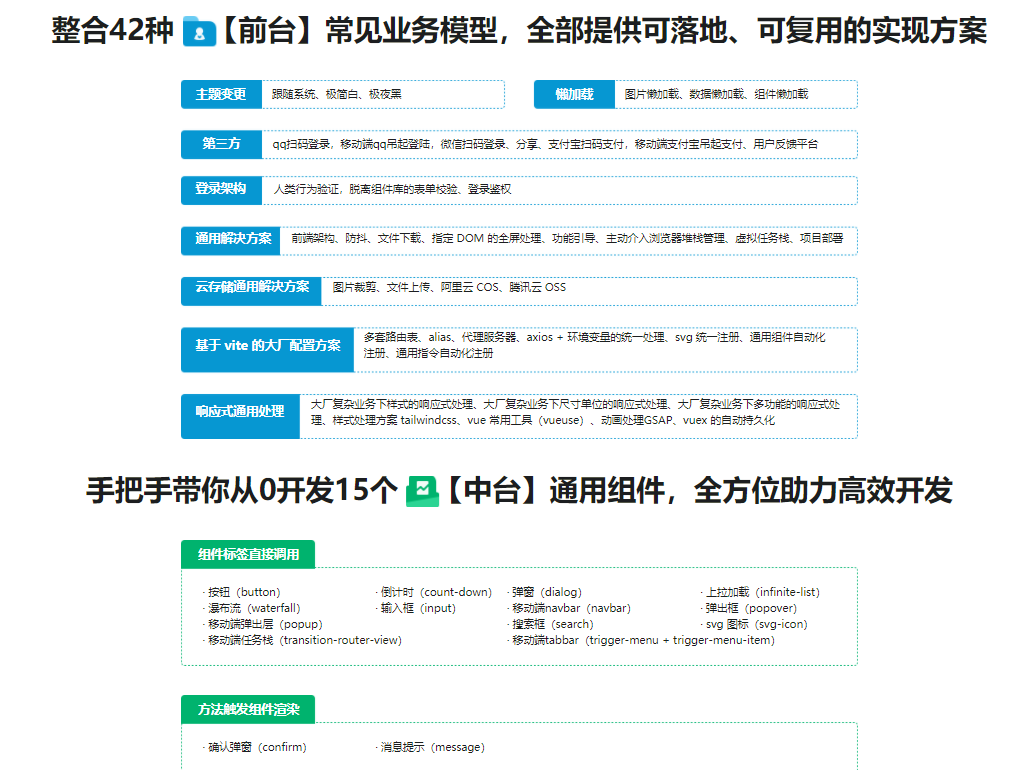The width and height of the screenshot is (1033, 770).
Task: Select the green 方法触发组件渲染 tab
Action: 248,710
